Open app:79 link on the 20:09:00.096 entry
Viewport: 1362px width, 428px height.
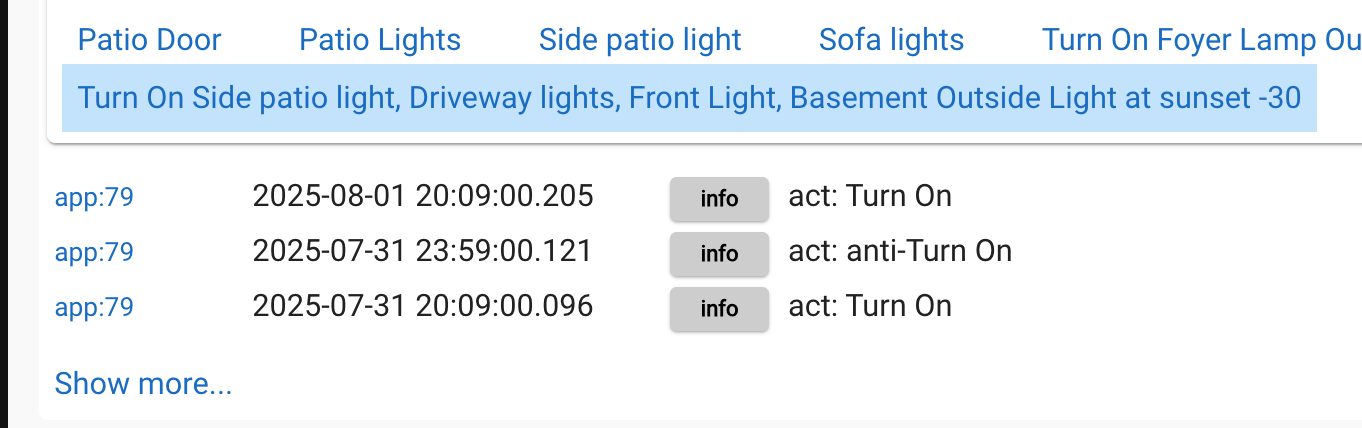(x=94, y=307)
